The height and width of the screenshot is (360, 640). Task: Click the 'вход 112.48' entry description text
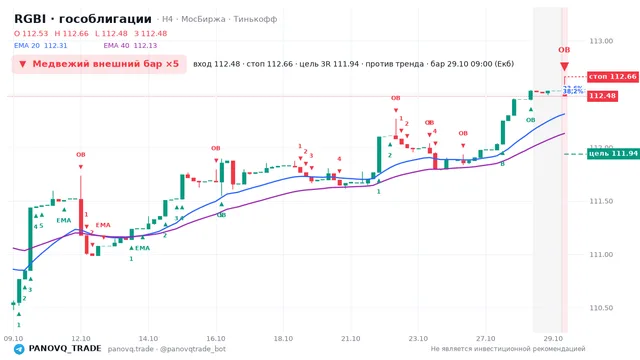tap(216, 64)
